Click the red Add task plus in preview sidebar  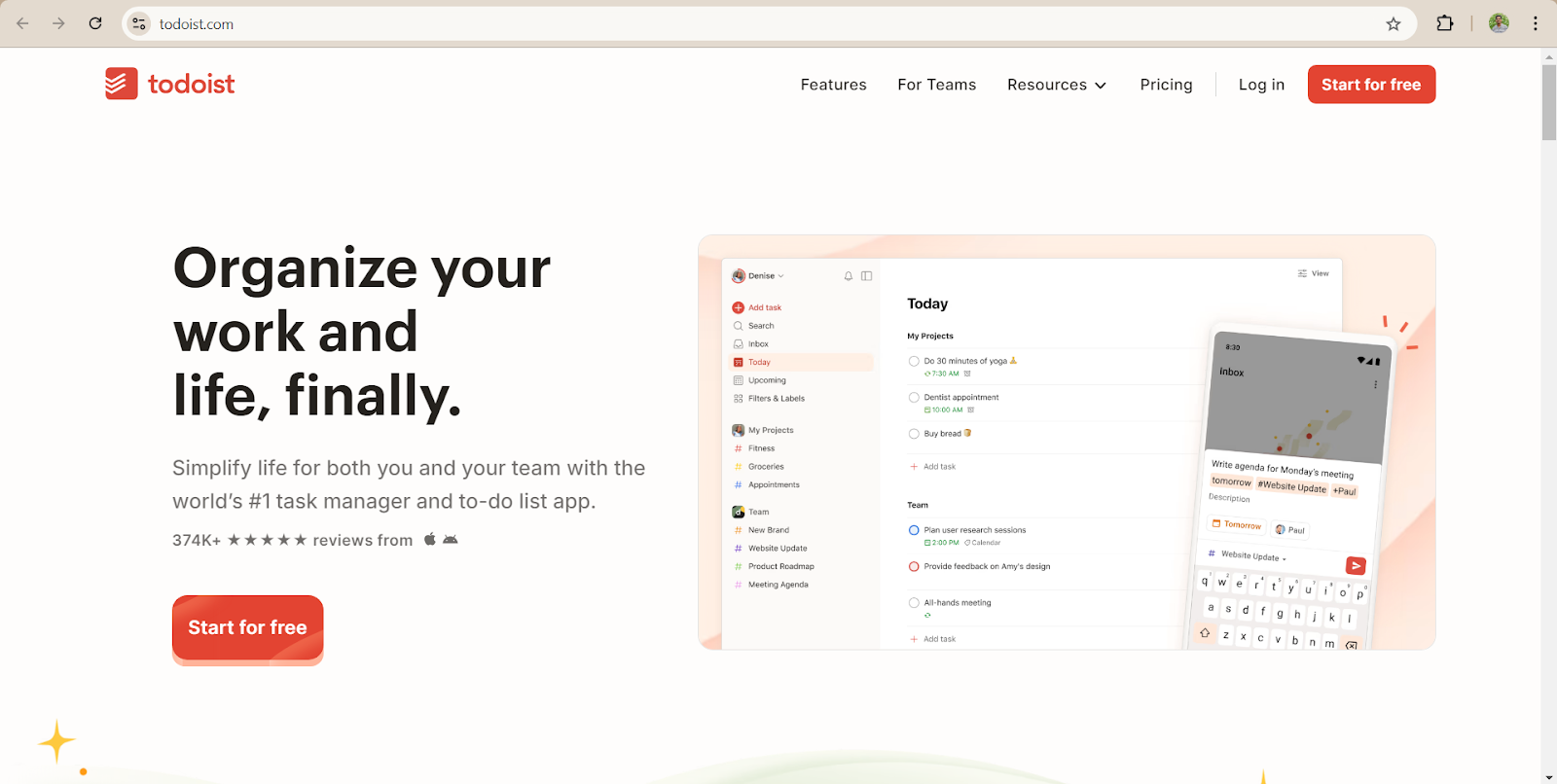[x=738, y=307]
